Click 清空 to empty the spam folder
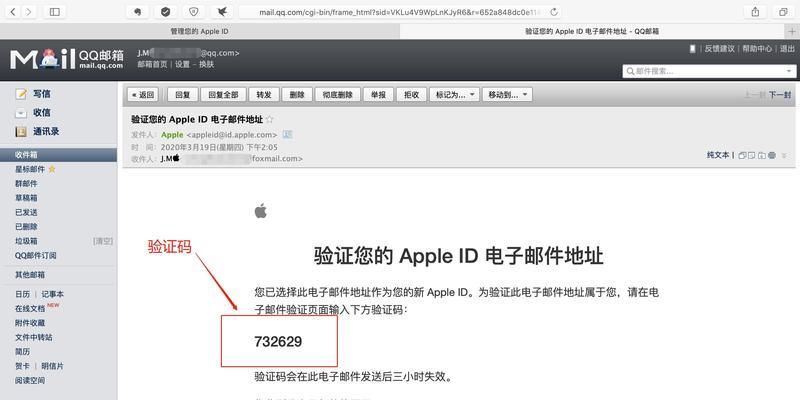This screenshot has width=800, height=400. coord(103,241)
